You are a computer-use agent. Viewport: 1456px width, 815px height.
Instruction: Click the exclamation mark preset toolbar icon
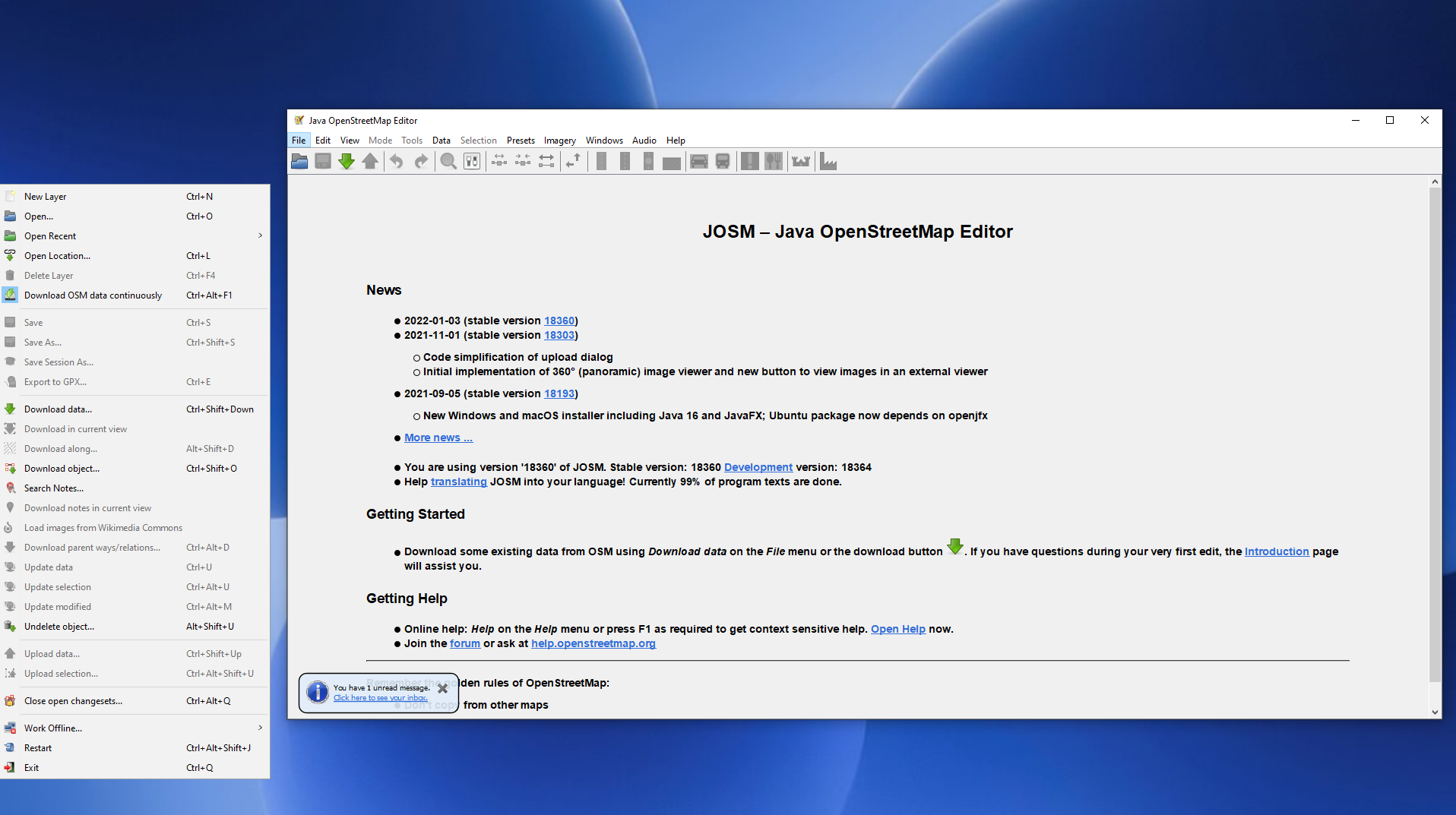point(750,161)
